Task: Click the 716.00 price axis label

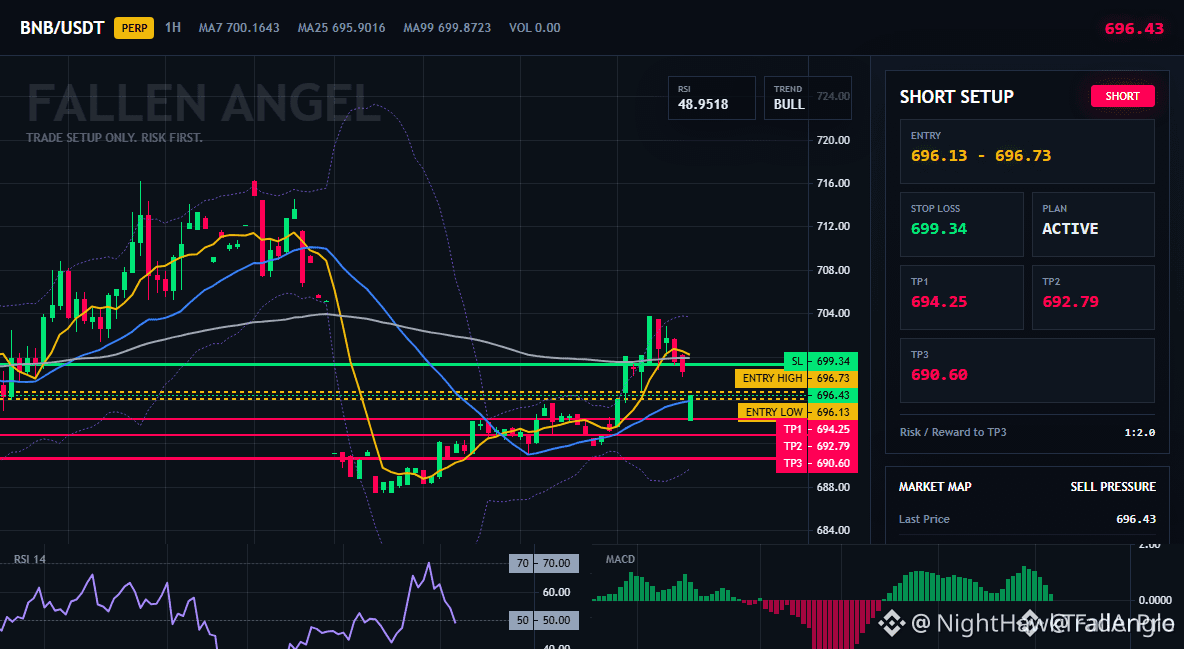Action: pos(833,183)
